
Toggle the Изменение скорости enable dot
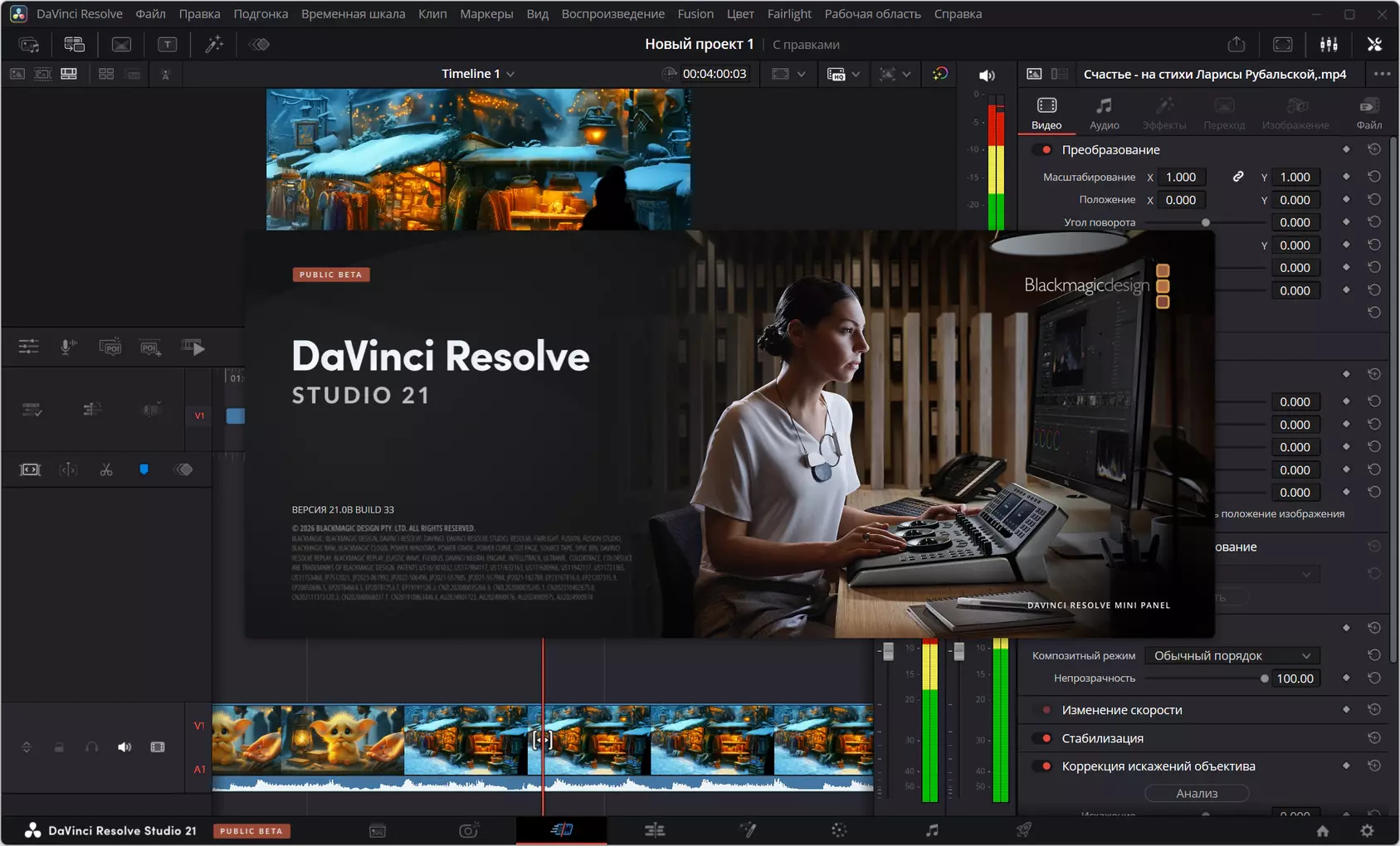click(1046, 710)
